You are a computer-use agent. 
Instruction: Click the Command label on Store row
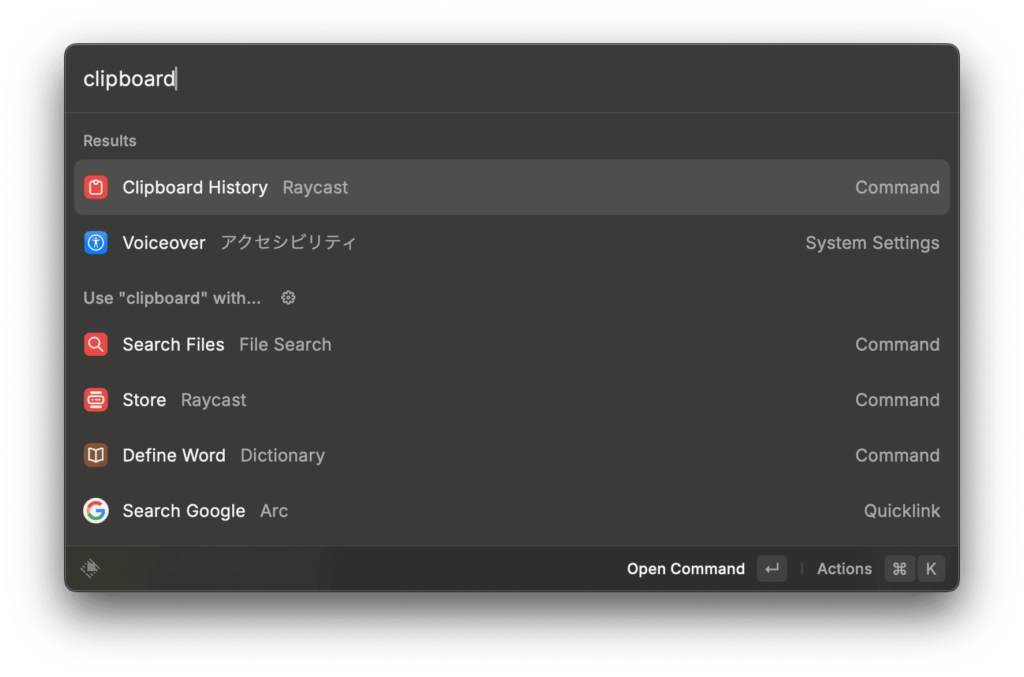pyautogui.click(x=897, y=400)
